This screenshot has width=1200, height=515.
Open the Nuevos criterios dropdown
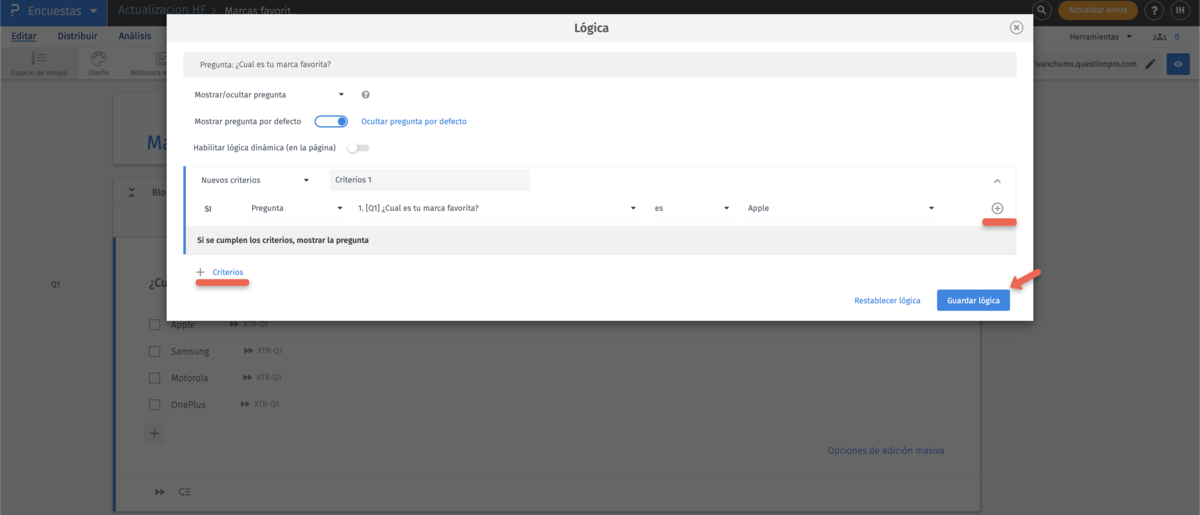coord(256,181)
